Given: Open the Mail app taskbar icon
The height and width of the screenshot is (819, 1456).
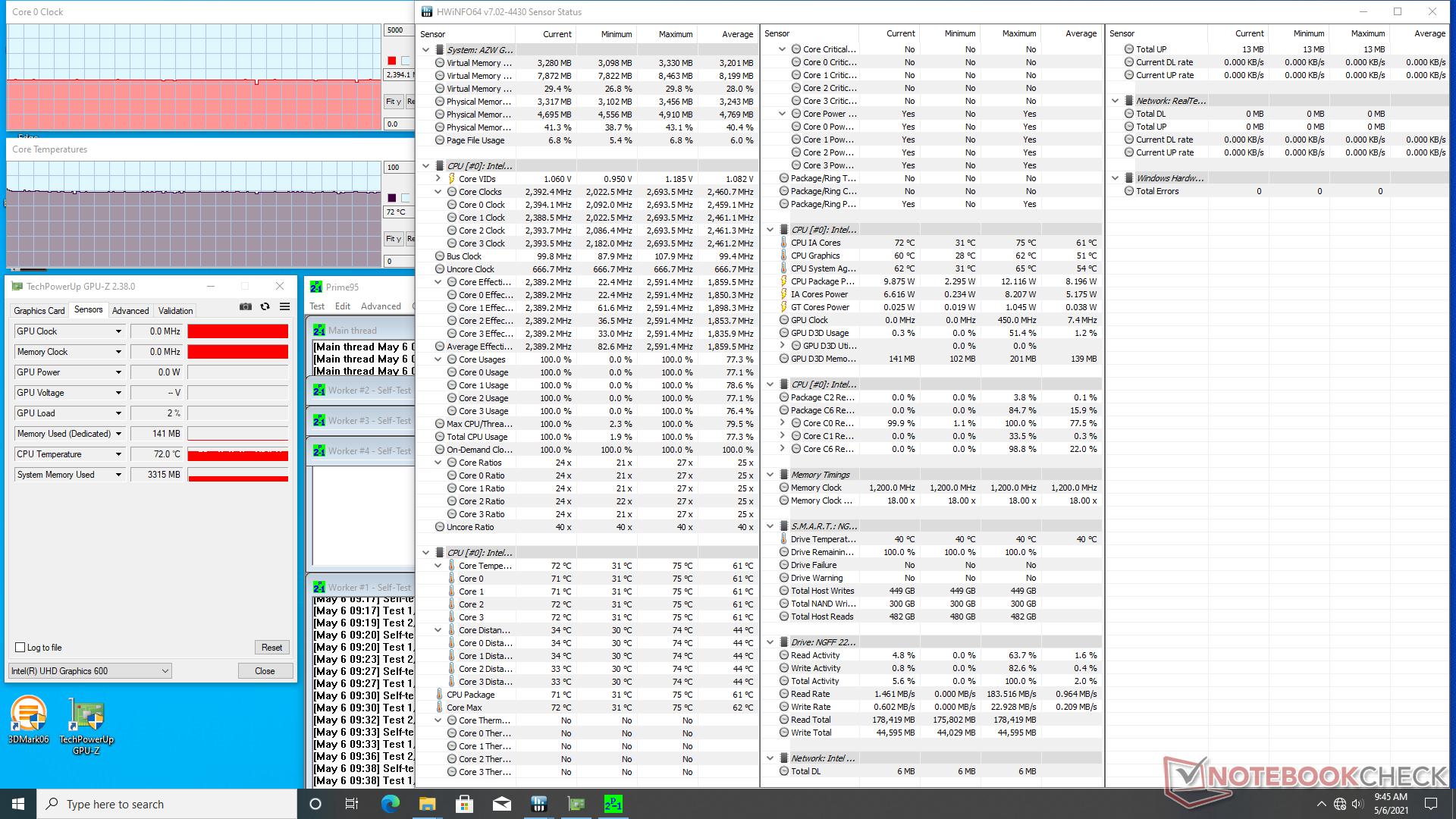Looking at the screenshot, I should 501,804.
